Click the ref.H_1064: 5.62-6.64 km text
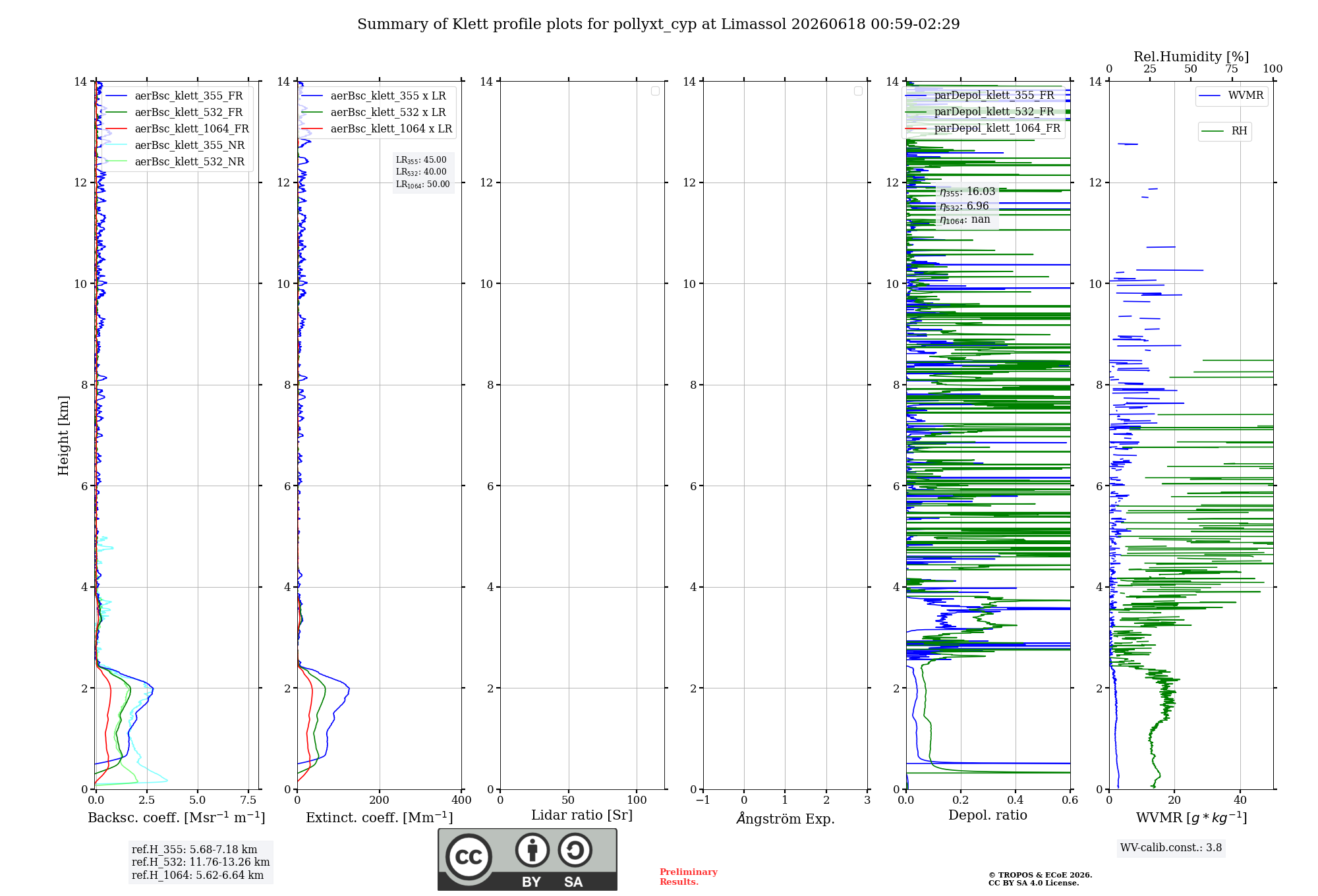 [198, 875]
